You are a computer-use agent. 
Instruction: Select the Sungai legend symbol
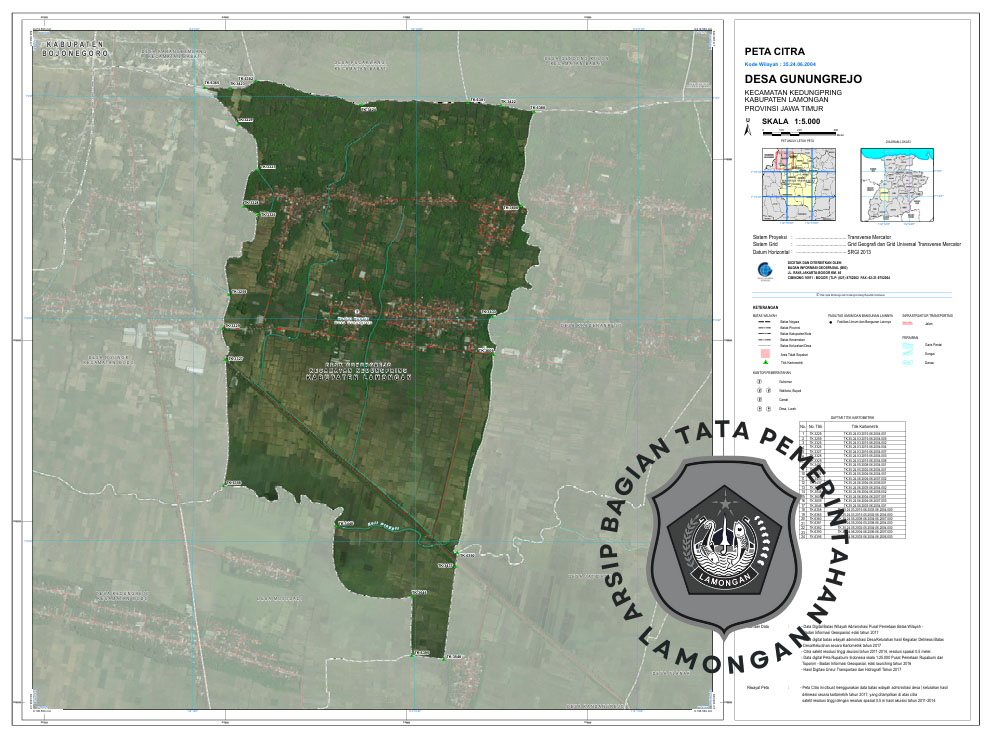[x=909, y=352]
